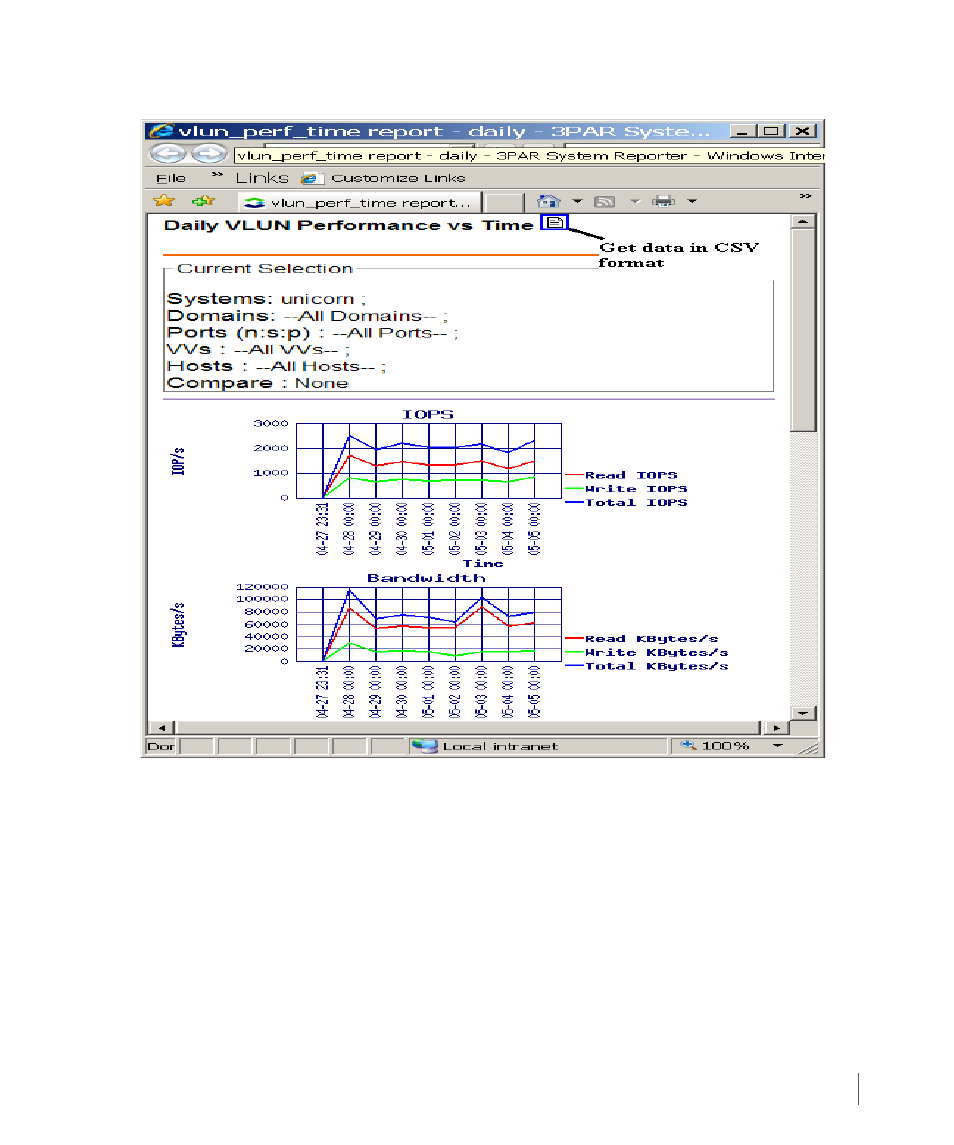
Task: Click the Links toolbar label
Action: (262, 178)
